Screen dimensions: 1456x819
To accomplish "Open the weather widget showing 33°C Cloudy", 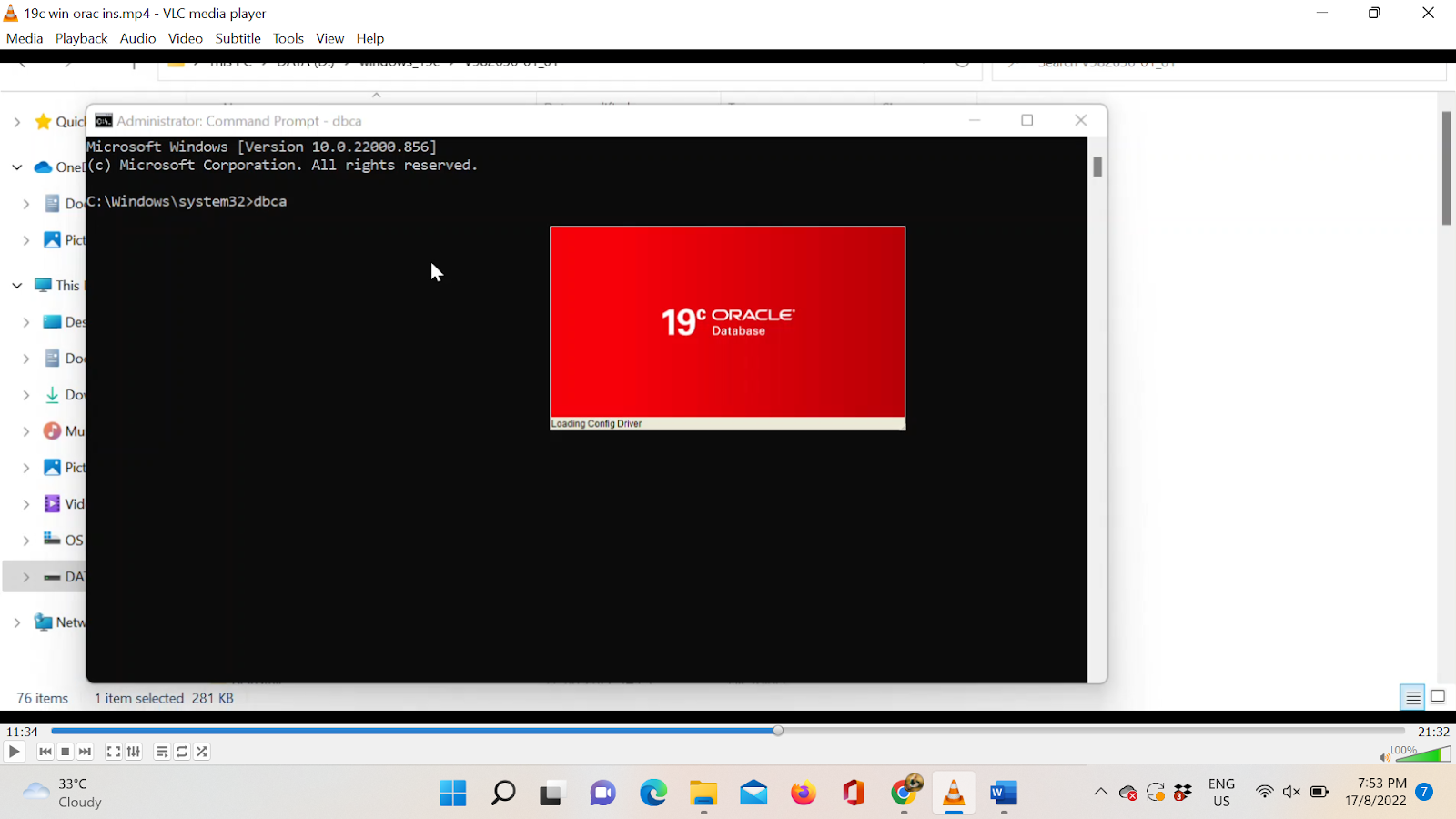I will pos(62,793).
